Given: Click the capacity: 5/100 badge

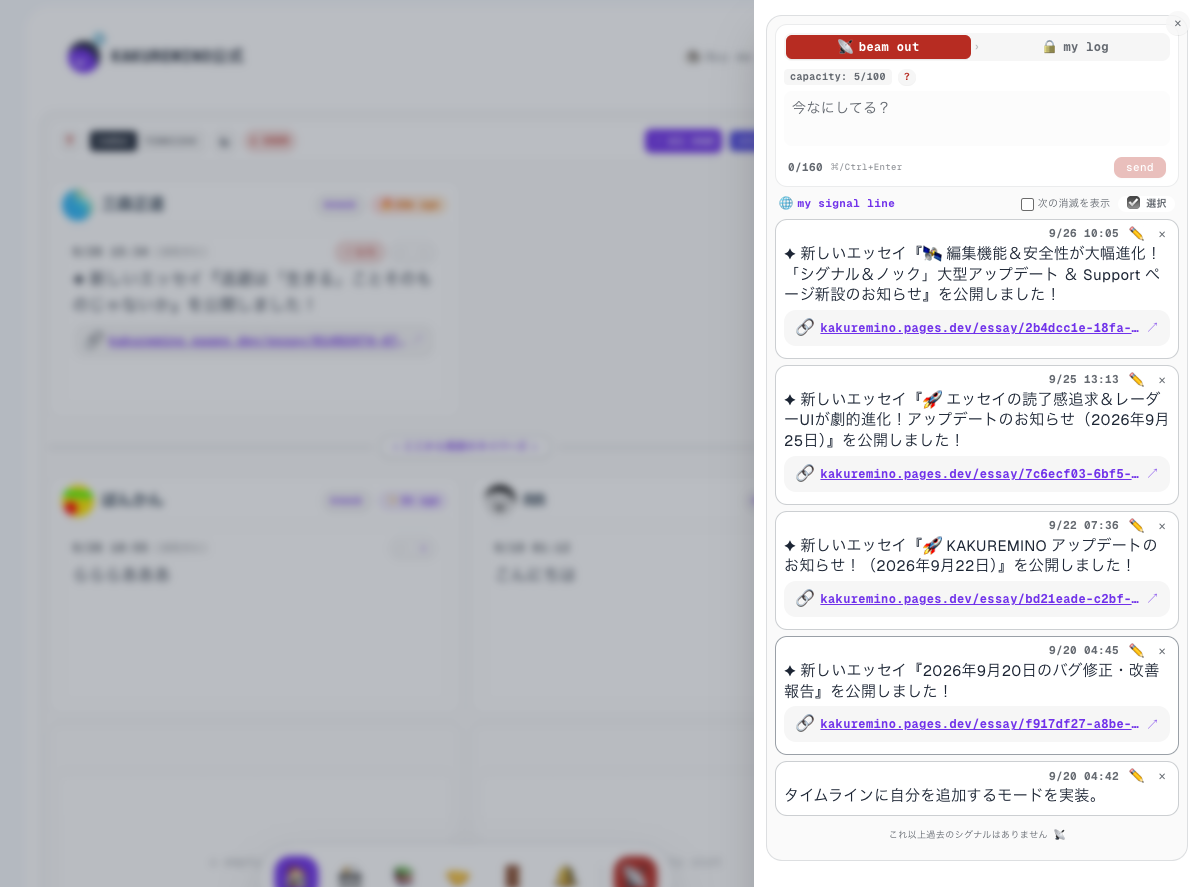Looking at the screenshot, I should click(x=837, y=76).
